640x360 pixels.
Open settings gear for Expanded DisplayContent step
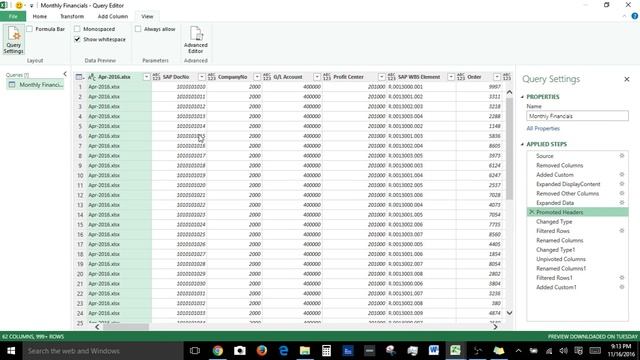(622, 184)
